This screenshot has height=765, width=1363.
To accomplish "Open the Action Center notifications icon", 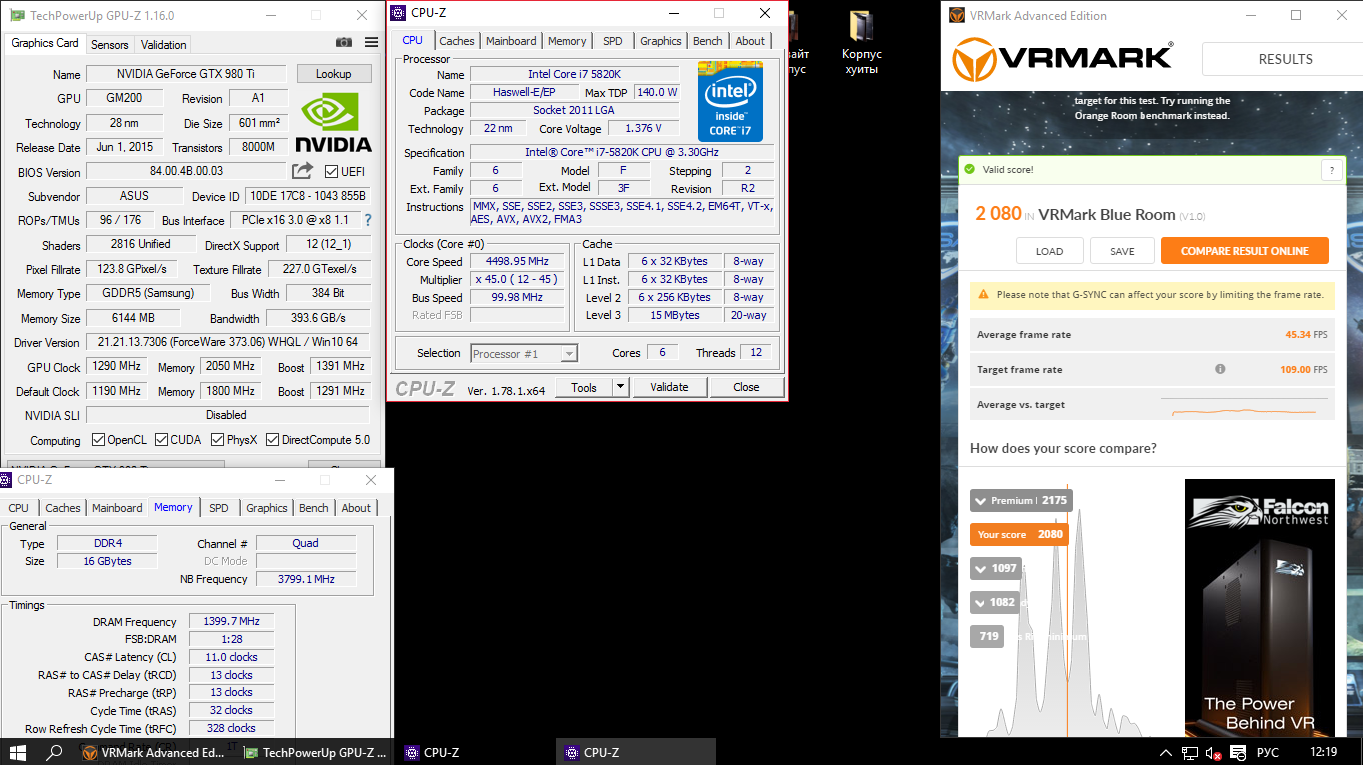I will (1237, 753).
